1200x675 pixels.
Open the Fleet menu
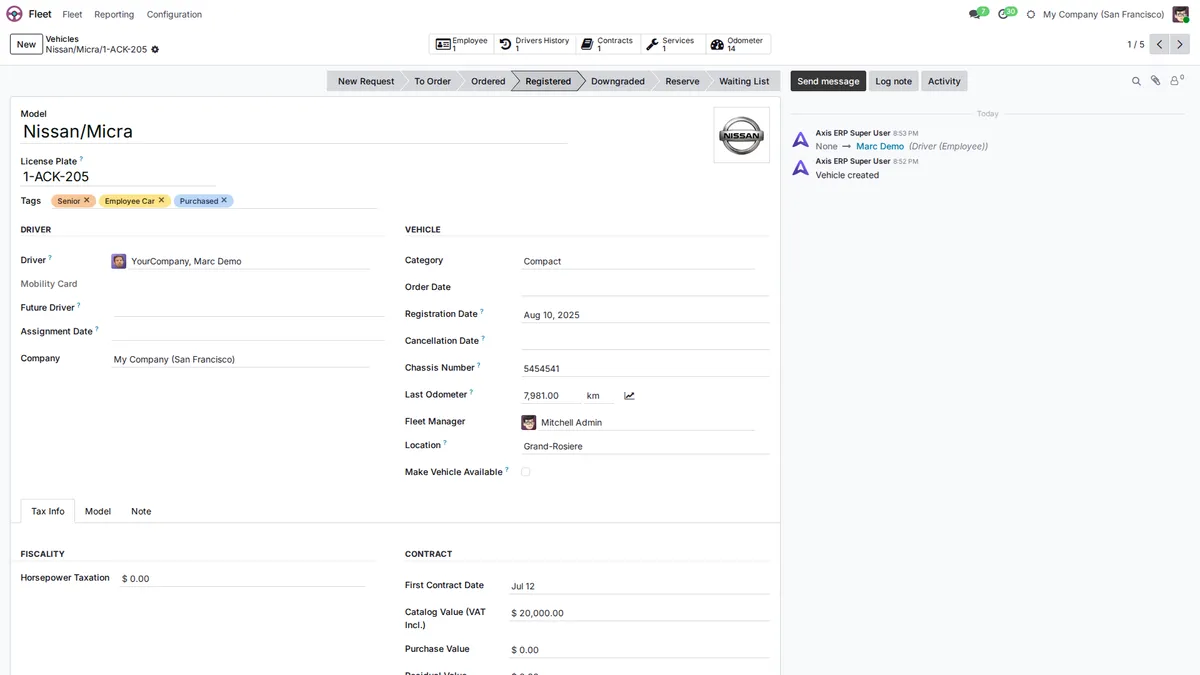(72, 14)
